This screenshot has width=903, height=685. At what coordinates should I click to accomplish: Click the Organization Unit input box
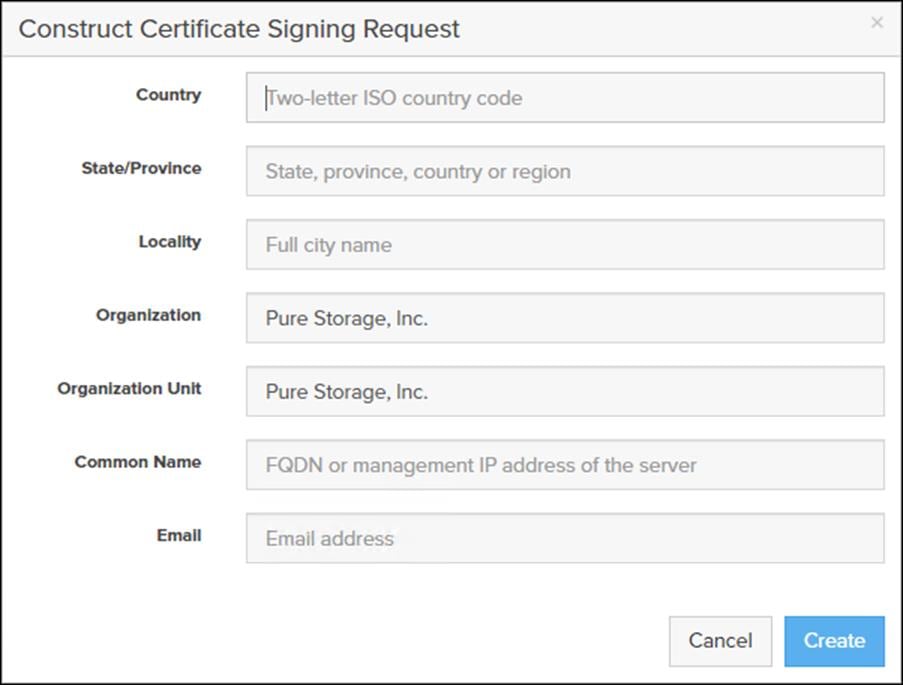coord(565,391)
